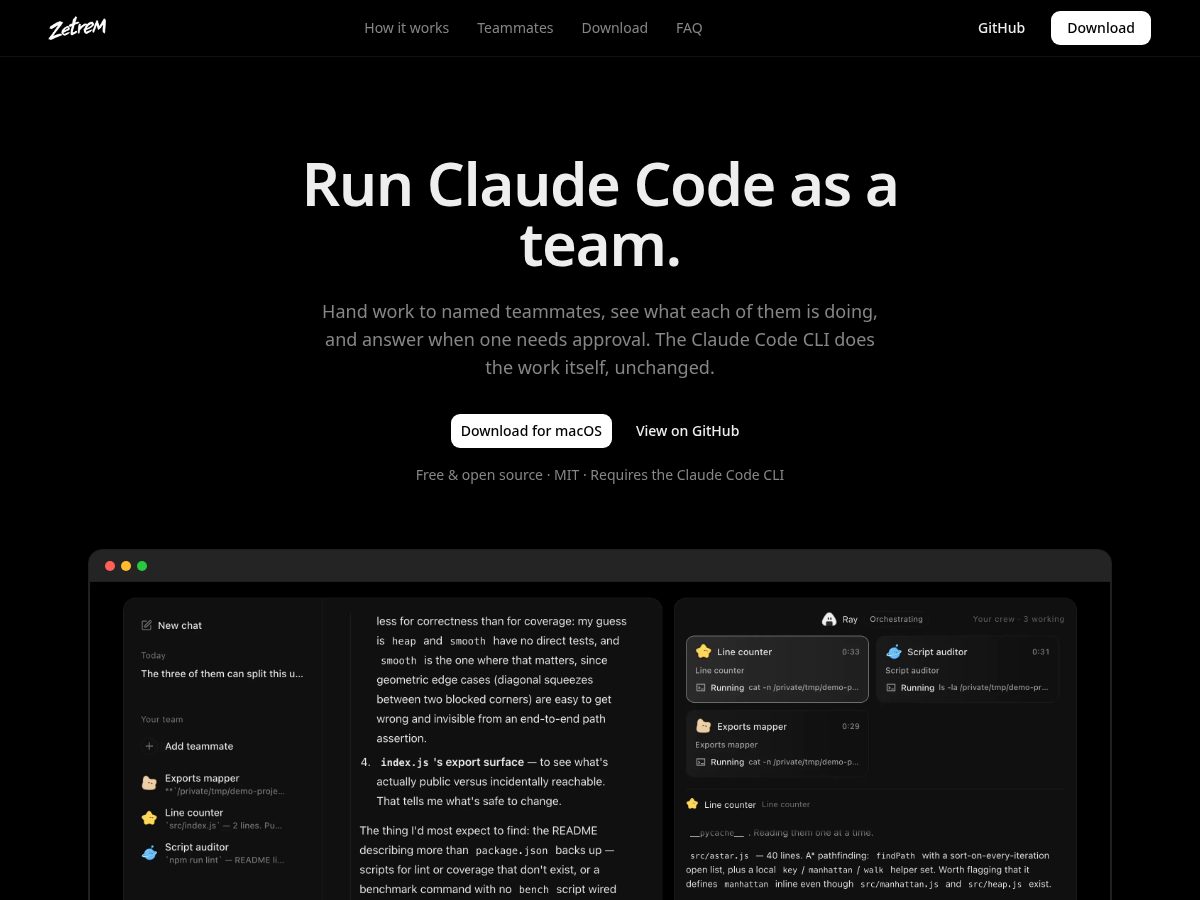Click the Exports mapper avatar in the sidebar
The height and width of the screenshot is (900, 1200).
[149, 783]
